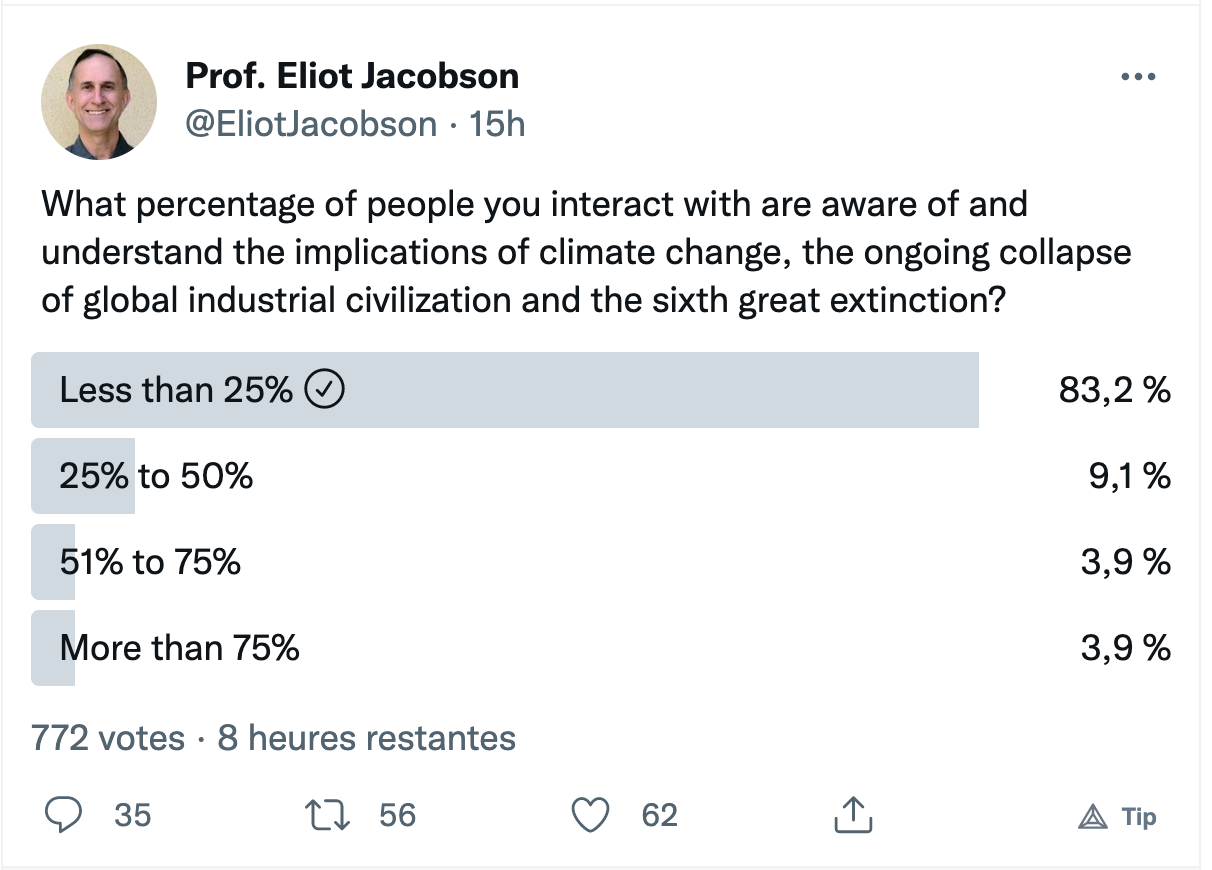Retweet using the arrows icon
This screenshot has width=1212, height=870.
point(331,816)
